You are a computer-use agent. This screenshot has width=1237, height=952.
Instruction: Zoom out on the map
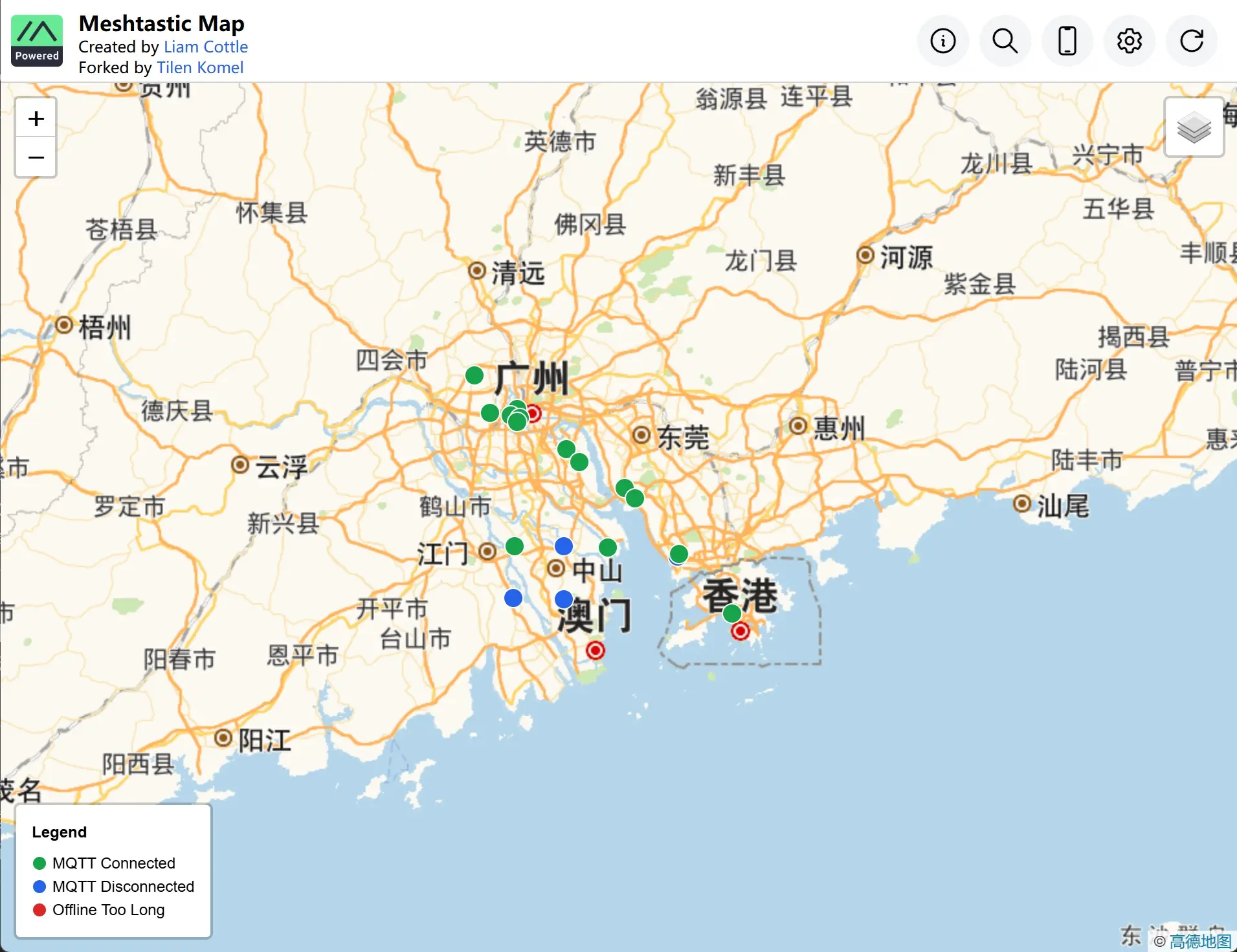click(36, 157)
